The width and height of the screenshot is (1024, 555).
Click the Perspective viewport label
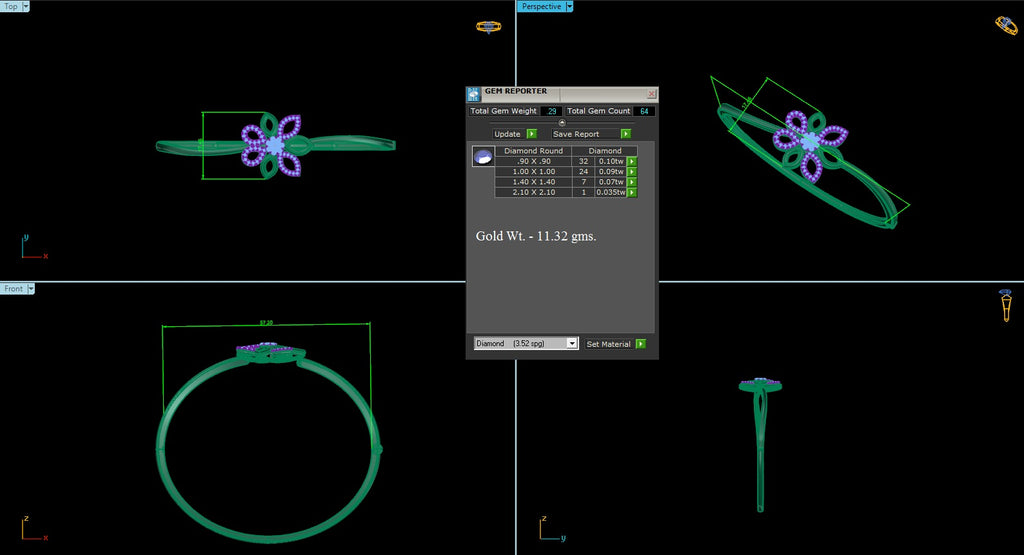[x=540, y=6]
